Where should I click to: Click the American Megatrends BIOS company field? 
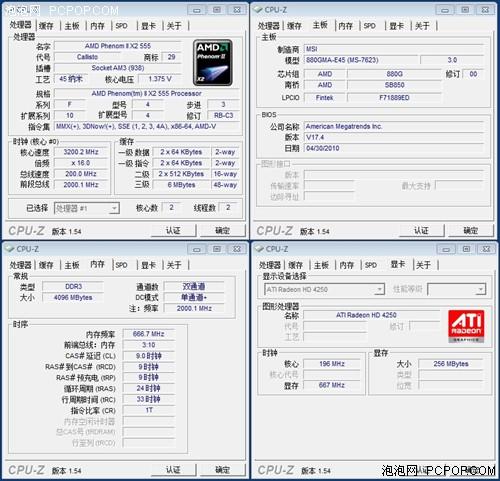[x=394, y=126]
